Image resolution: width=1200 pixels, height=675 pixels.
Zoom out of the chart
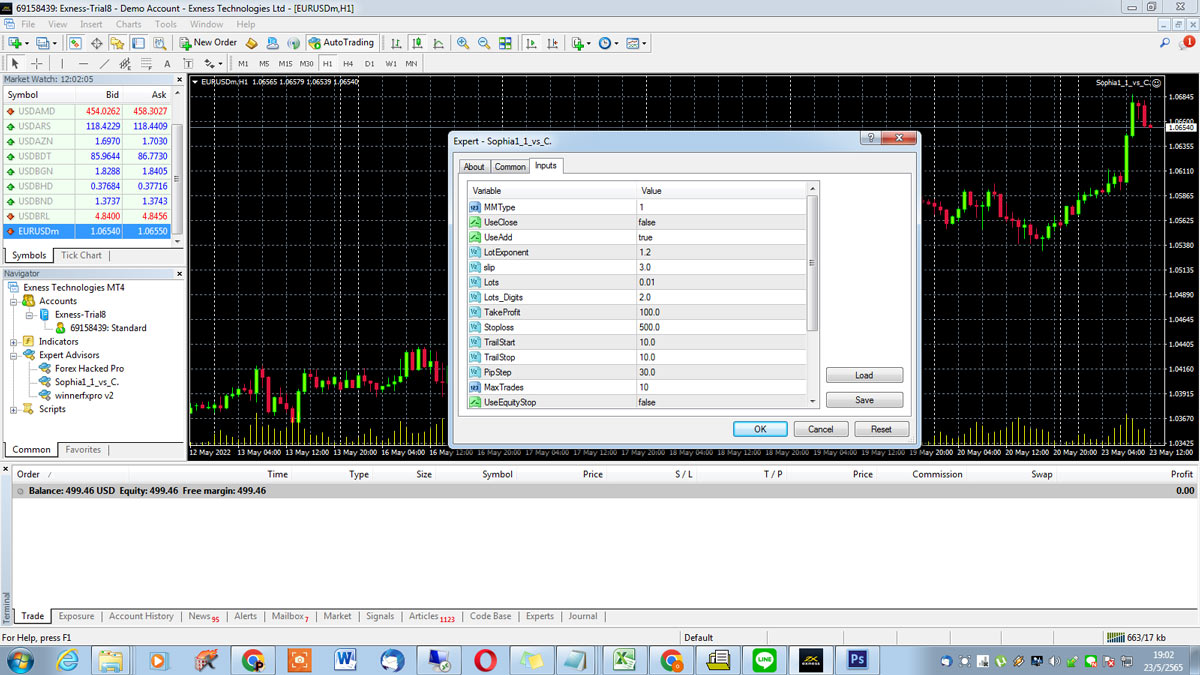[484, 43]
